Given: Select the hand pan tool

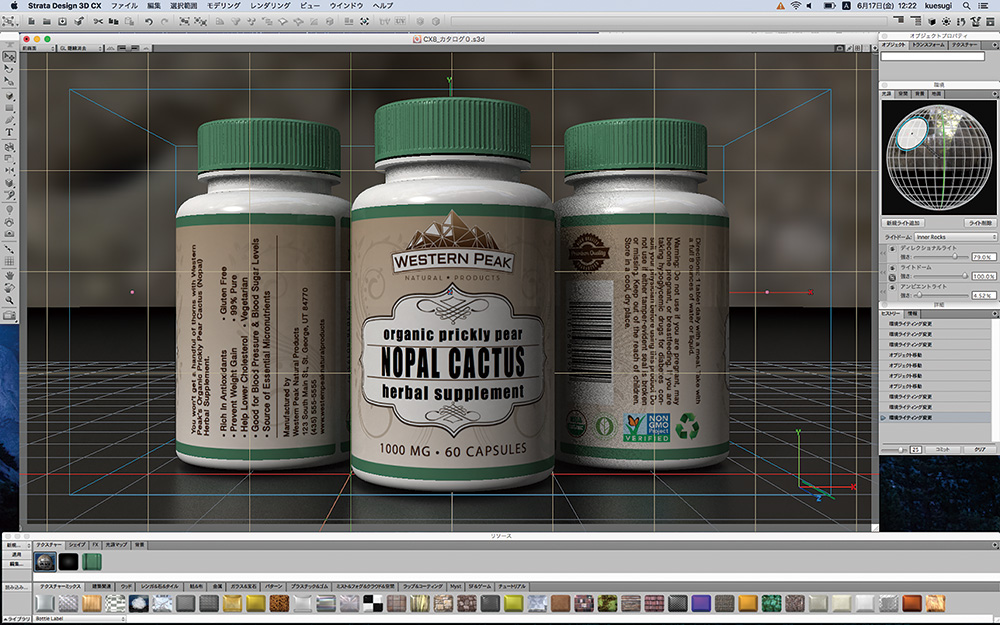Looking at the screenshot, I should 10,275.
